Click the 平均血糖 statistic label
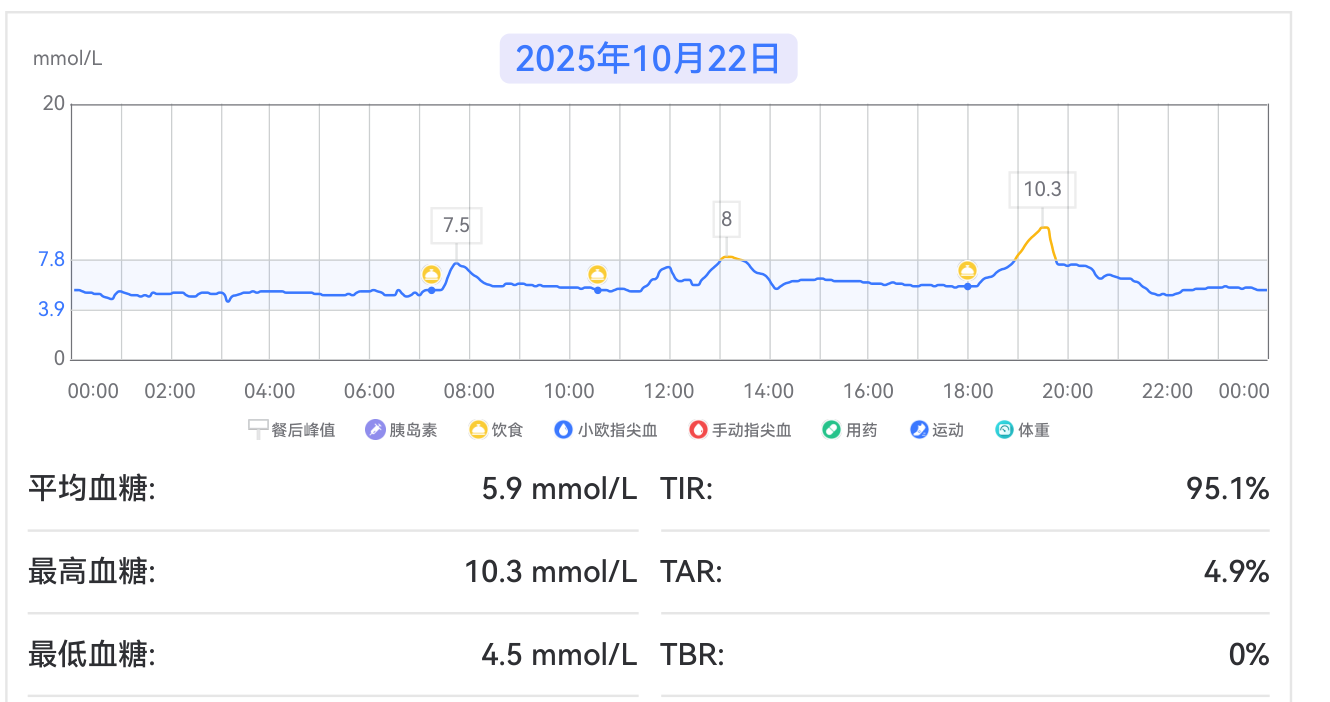 (x=92, y=489)
